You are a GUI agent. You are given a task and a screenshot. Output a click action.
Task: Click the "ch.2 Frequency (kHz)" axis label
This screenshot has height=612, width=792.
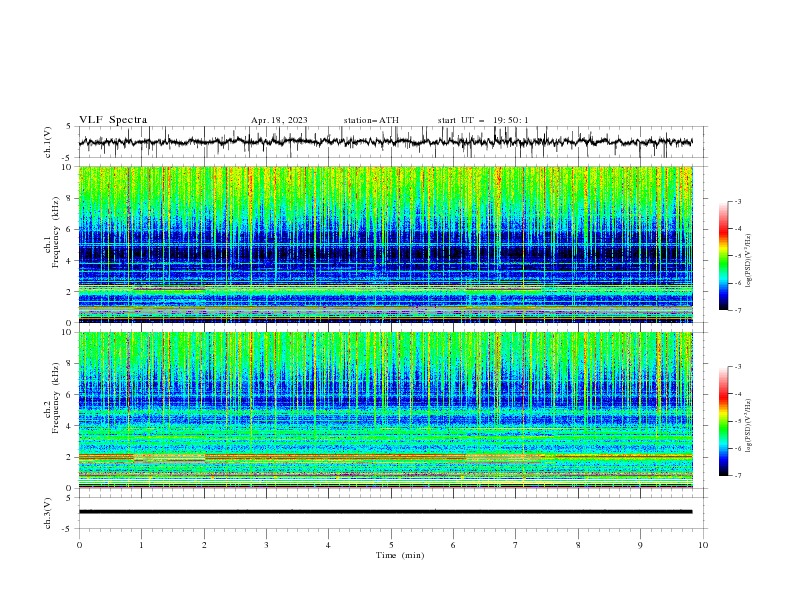[x=51, y=397]
